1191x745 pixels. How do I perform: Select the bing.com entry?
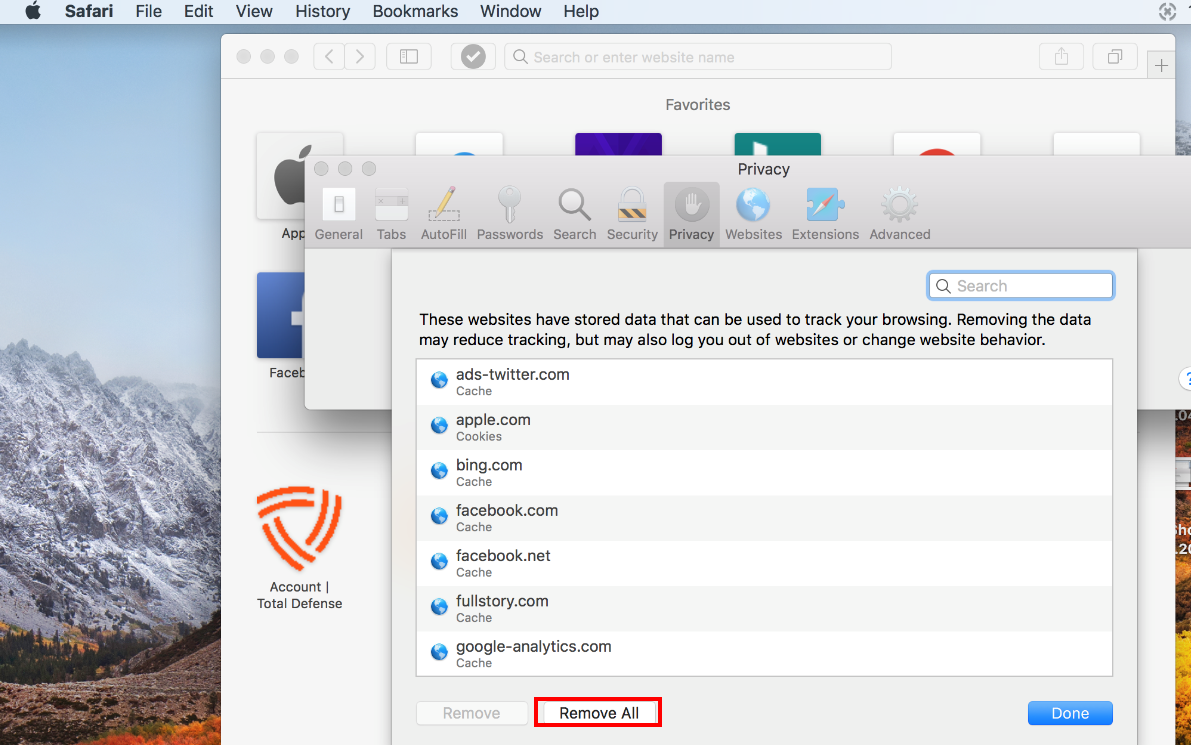pyautogui.click(x=764, y=472)
